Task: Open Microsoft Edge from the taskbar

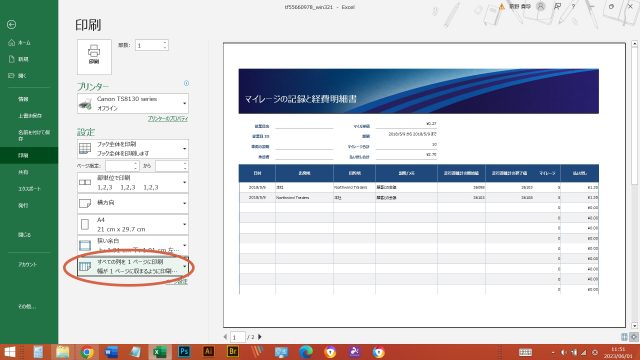Action: coord(305,352)
